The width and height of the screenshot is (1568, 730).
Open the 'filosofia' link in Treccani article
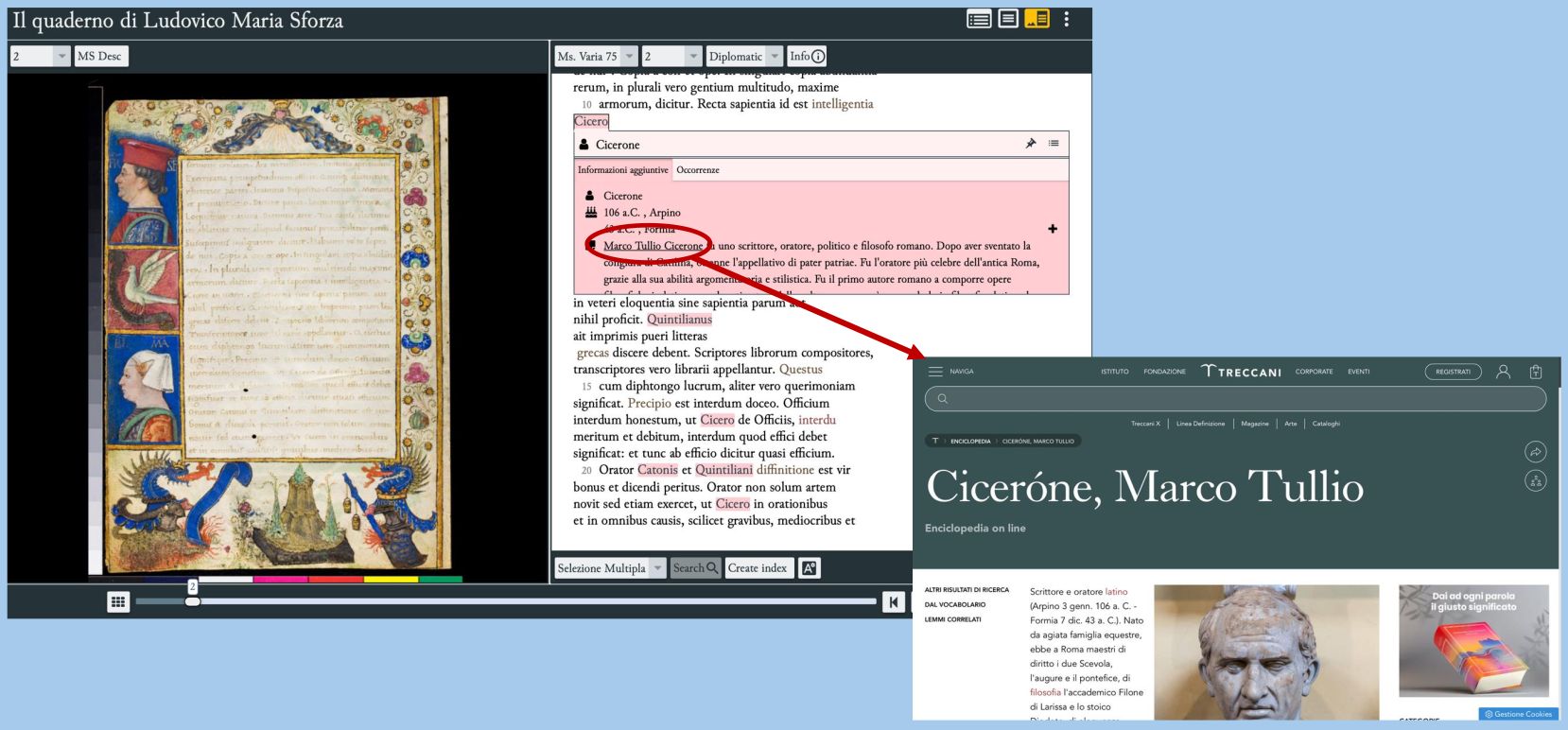[x=1045, y=692]
